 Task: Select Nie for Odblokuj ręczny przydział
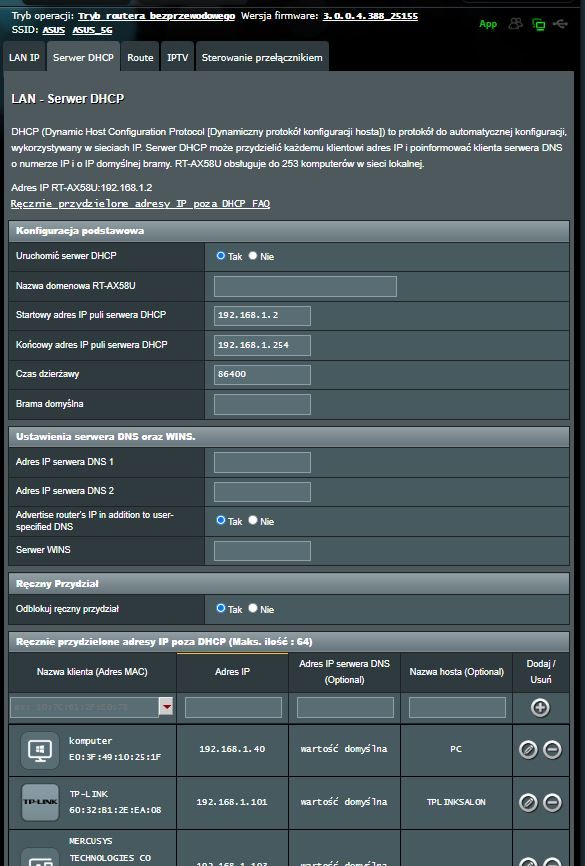click(x=253, y=608)
